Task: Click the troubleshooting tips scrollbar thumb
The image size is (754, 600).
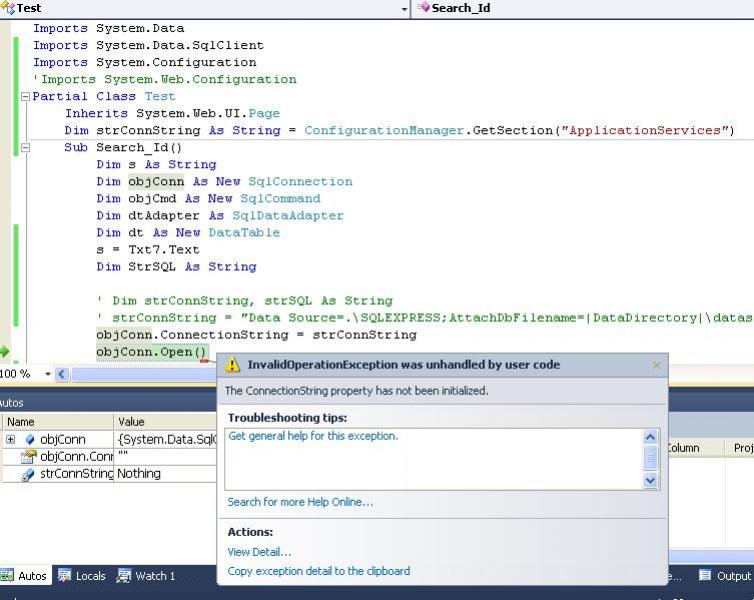Action: [650, 458]
